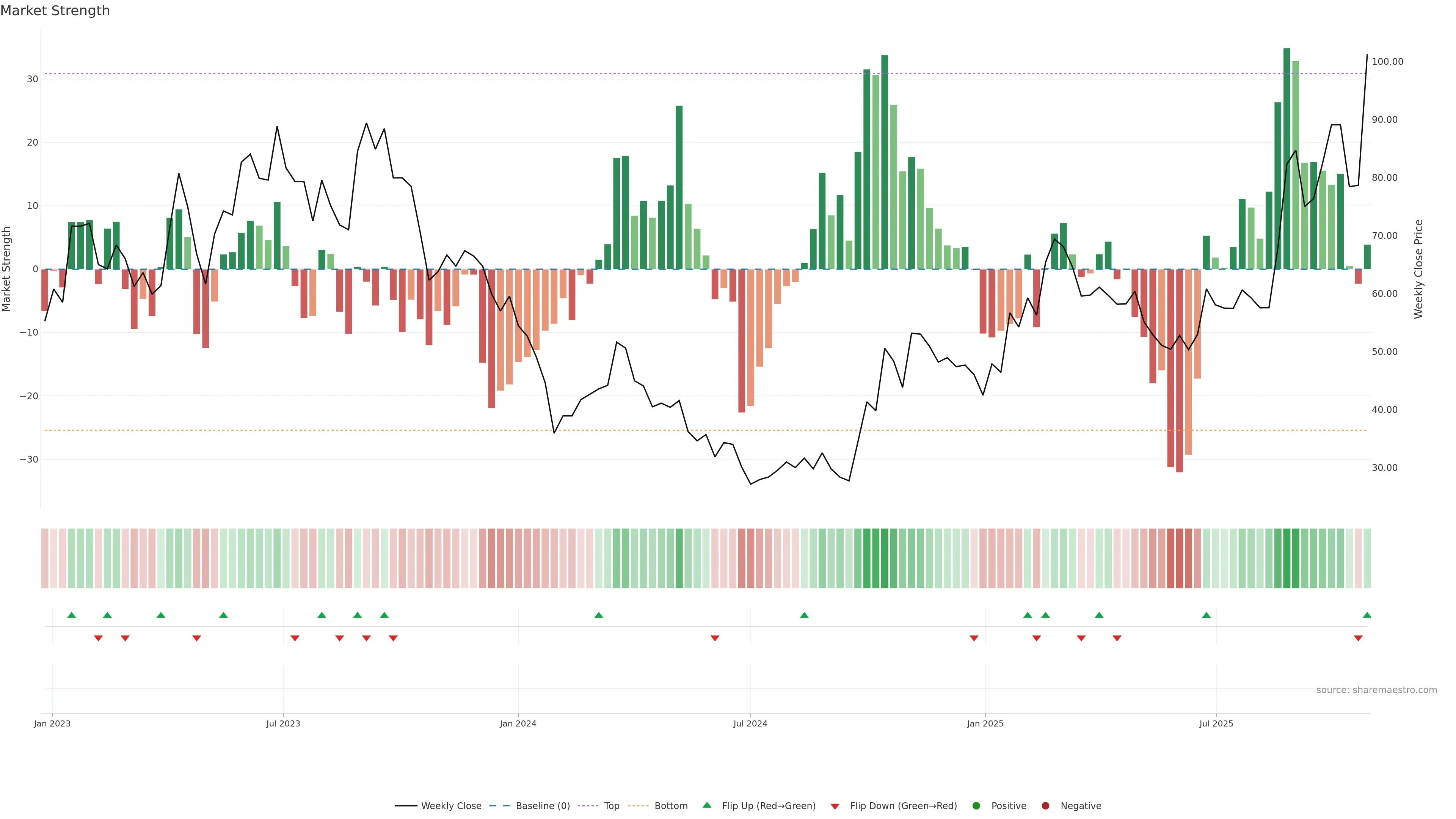The height and width of the screenshot is (819, 1456).
Task: Click the first red flip-down triangle marker
Action: point(98,638)
